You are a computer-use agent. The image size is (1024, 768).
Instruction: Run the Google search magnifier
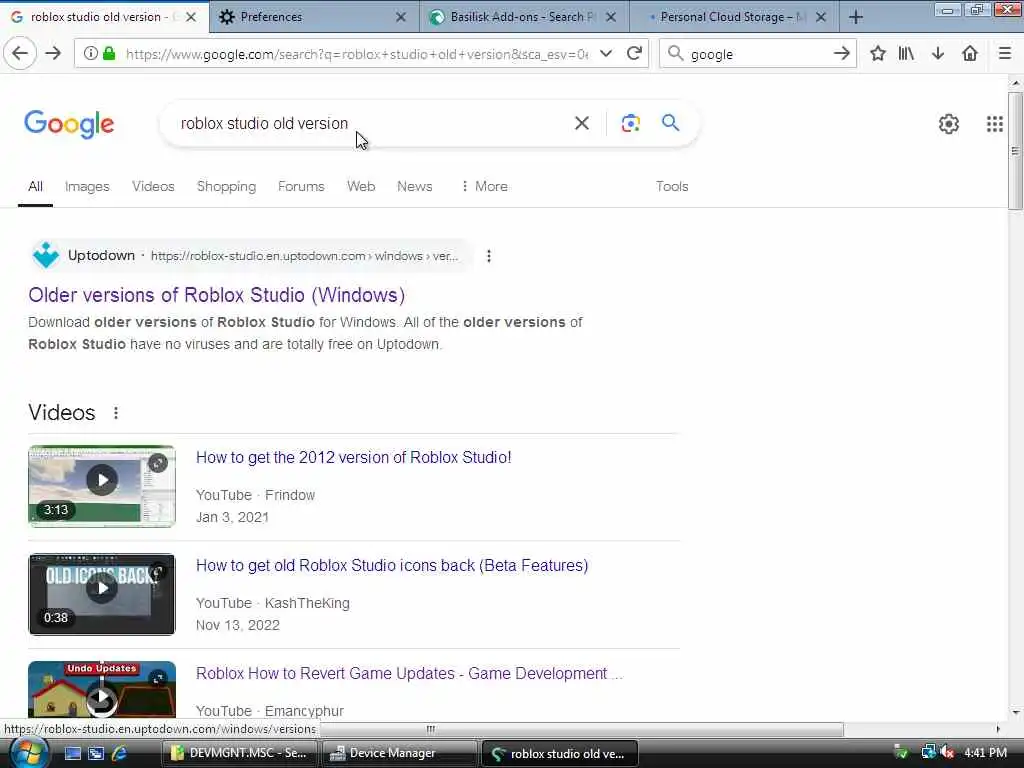670,122
